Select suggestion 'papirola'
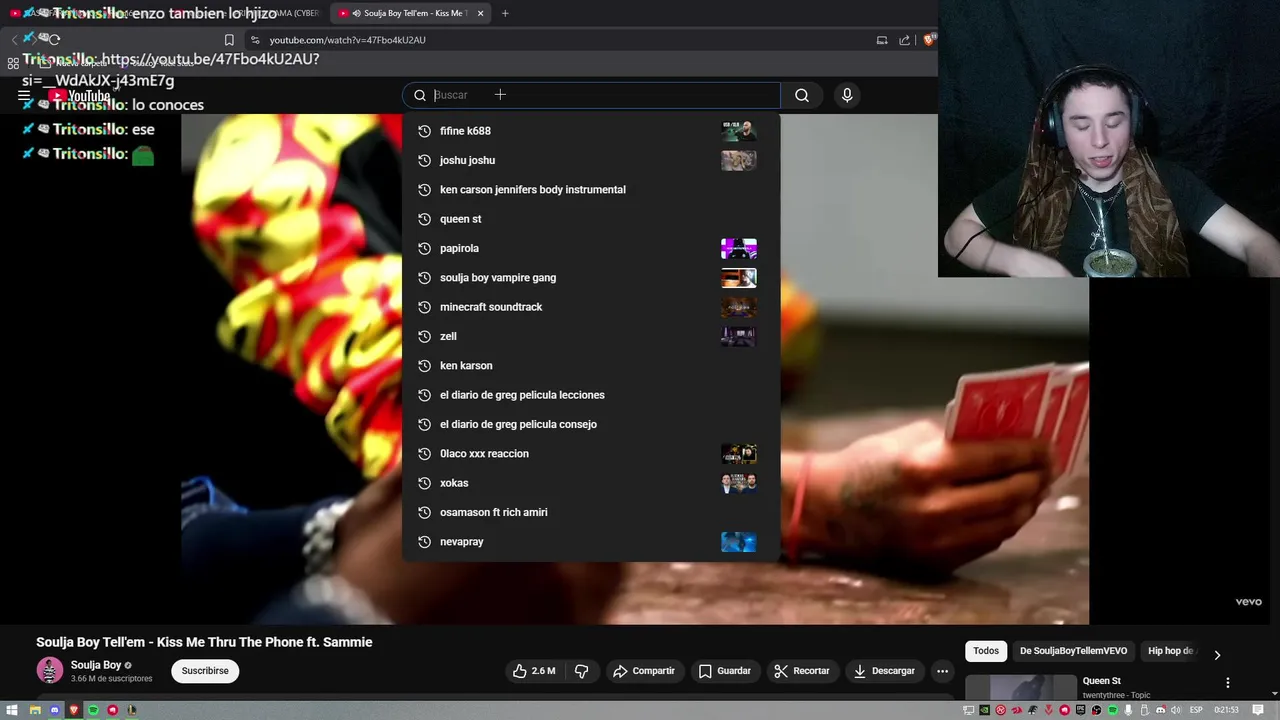The width and height of the screenshot is (1280, 720). (x=591, y=248)
